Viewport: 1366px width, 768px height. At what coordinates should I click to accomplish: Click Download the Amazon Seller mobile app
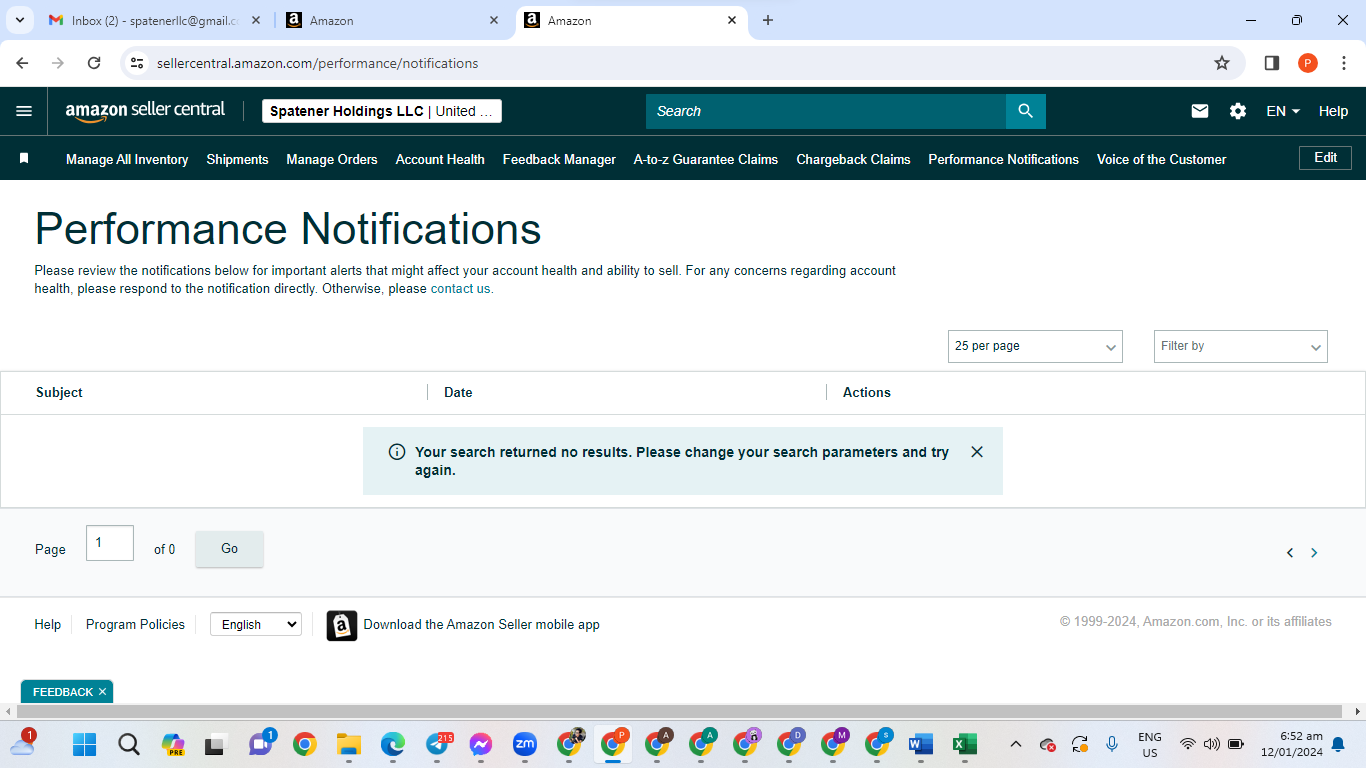481,625
